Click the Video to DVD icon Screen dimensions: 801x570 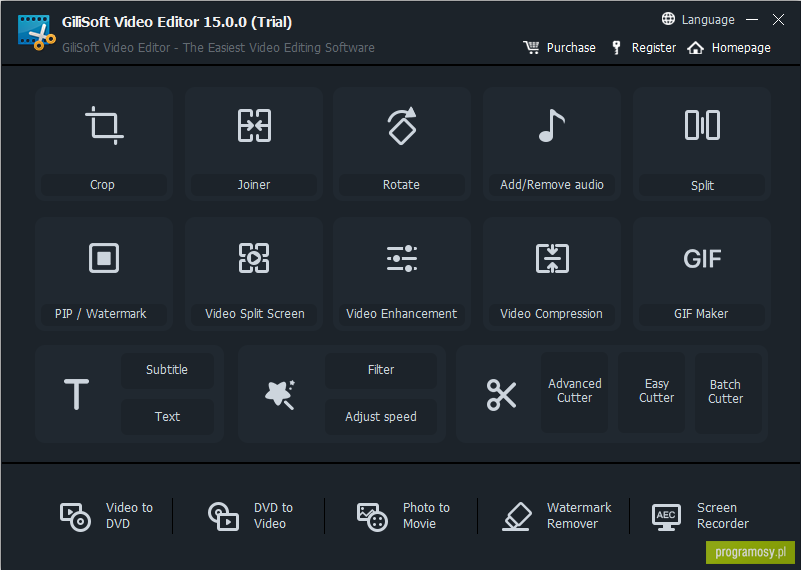[x=75, y=517]
